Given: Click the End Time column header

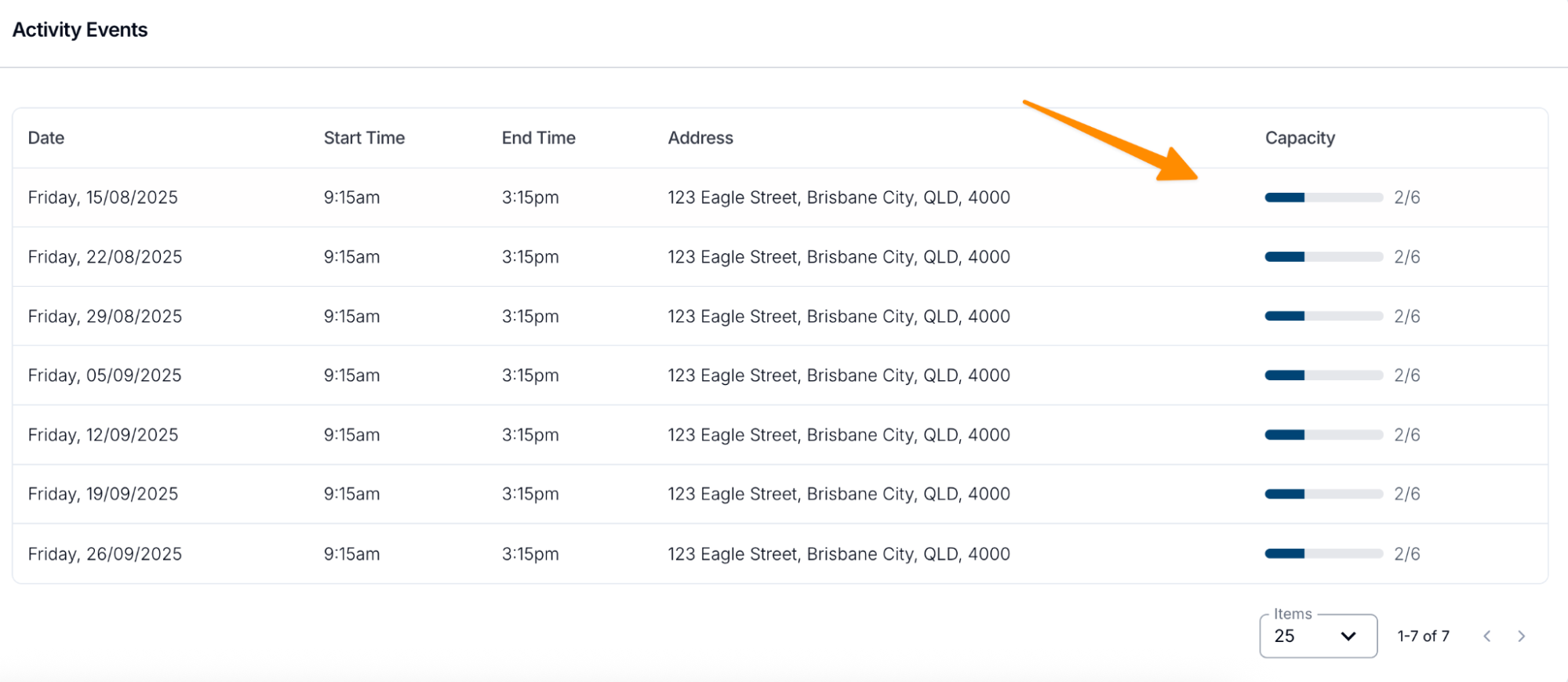Looking at the screenshot, I should click(x=538, y=138).
